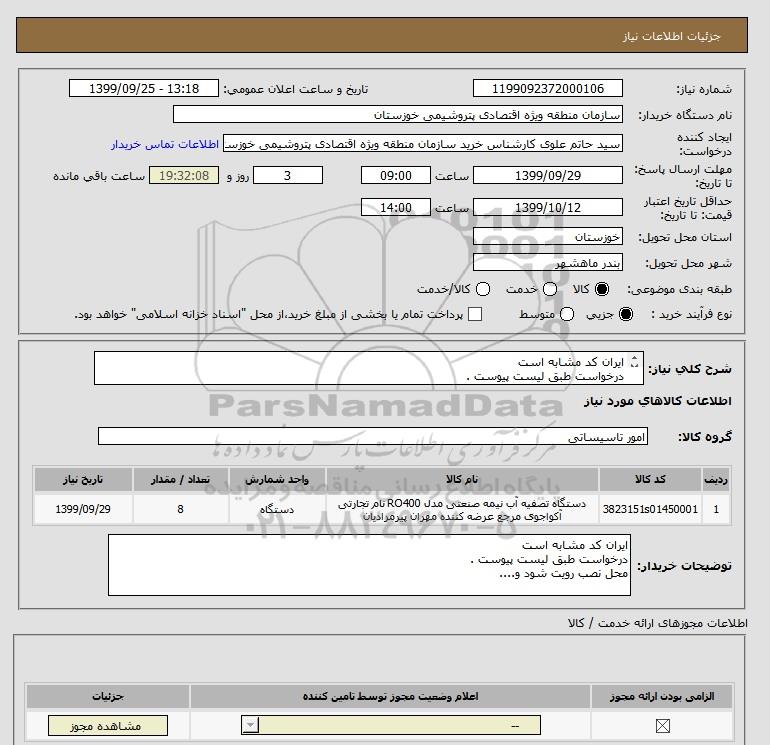This screenshot has height=745, width=770.
Task: Click the مشاهده مجوز button
Action: coord(108,726)
